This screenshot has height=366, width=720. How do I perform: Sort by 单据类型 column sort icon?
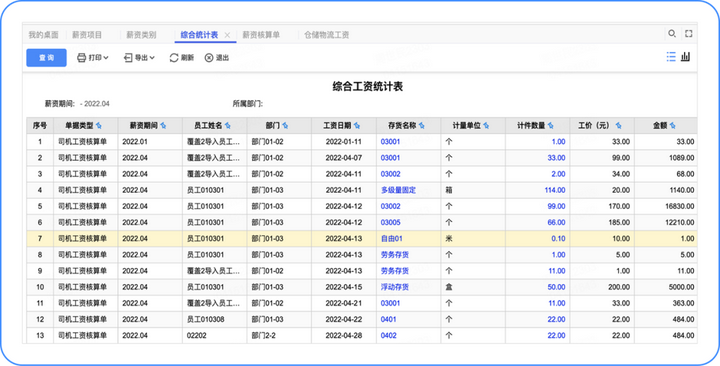[99, 125]
